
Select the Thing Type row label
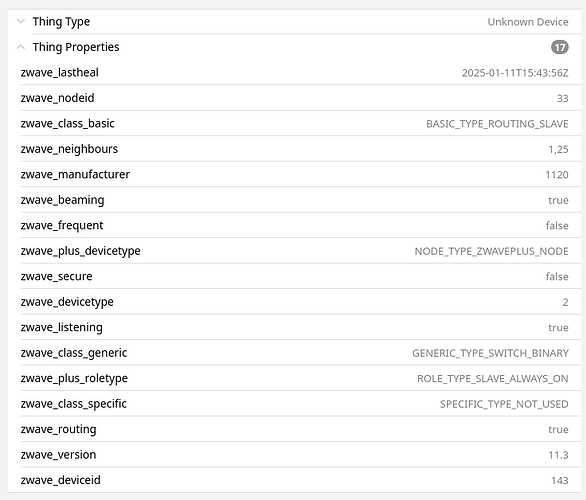[x=61, y=22]
